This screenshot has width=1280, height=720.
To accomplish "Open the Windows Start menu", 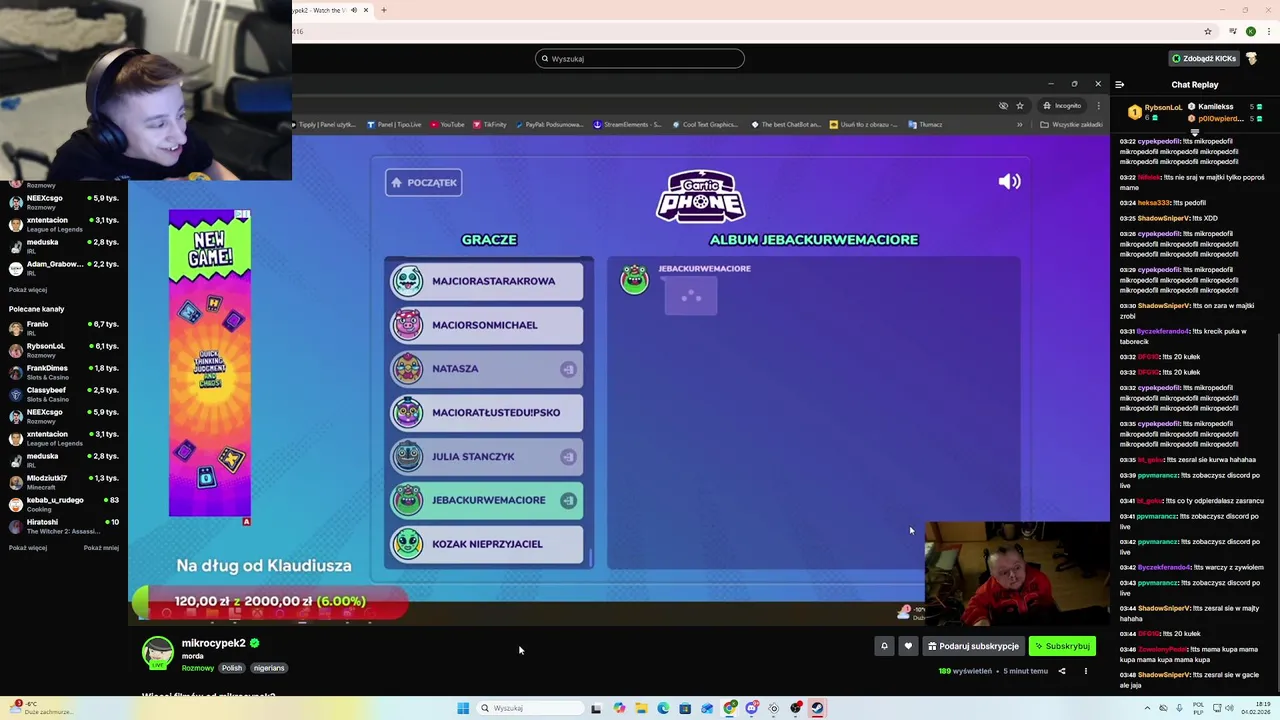I will tap(463, 708).
